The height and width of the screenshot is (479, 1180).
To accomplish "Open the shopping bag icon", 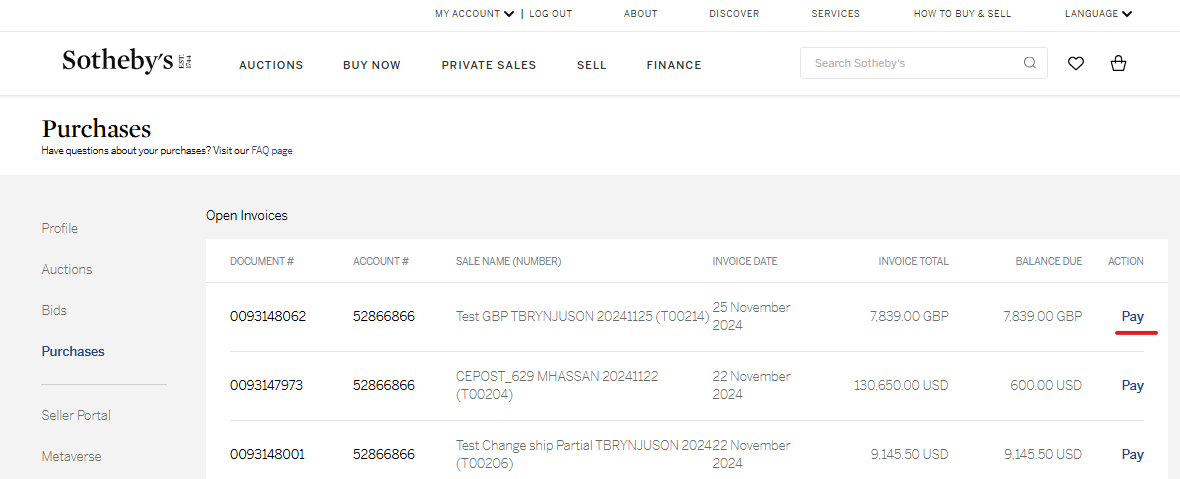I will coord(1118,63).
